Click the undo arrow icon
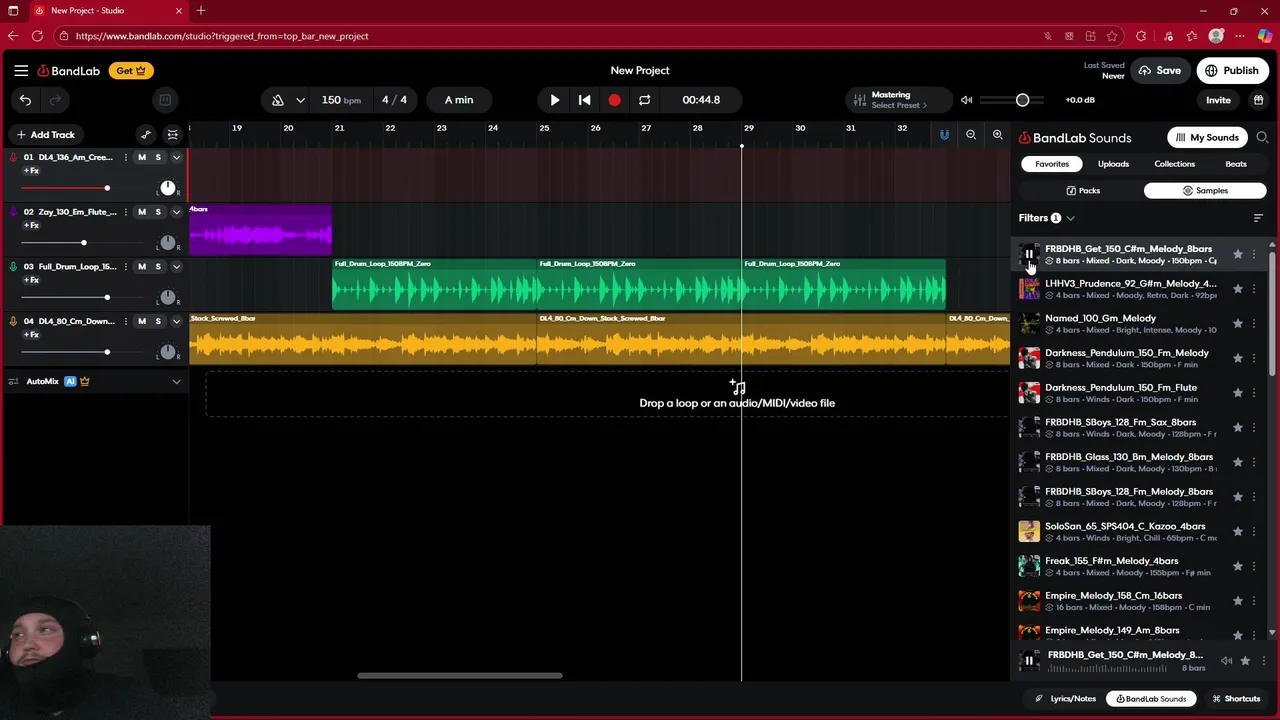Viewport: 1280px width, 720px height. 25,100
